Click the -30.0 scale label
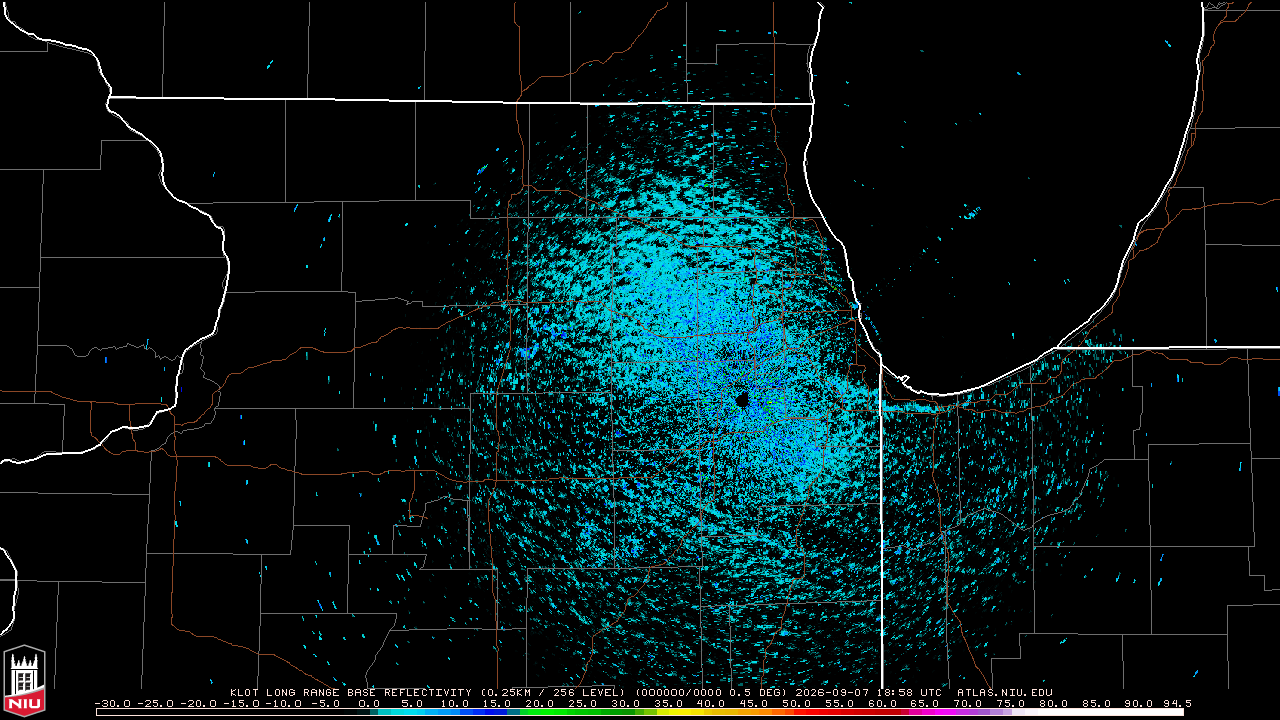The image size is (1280, 720). (112, 703)
